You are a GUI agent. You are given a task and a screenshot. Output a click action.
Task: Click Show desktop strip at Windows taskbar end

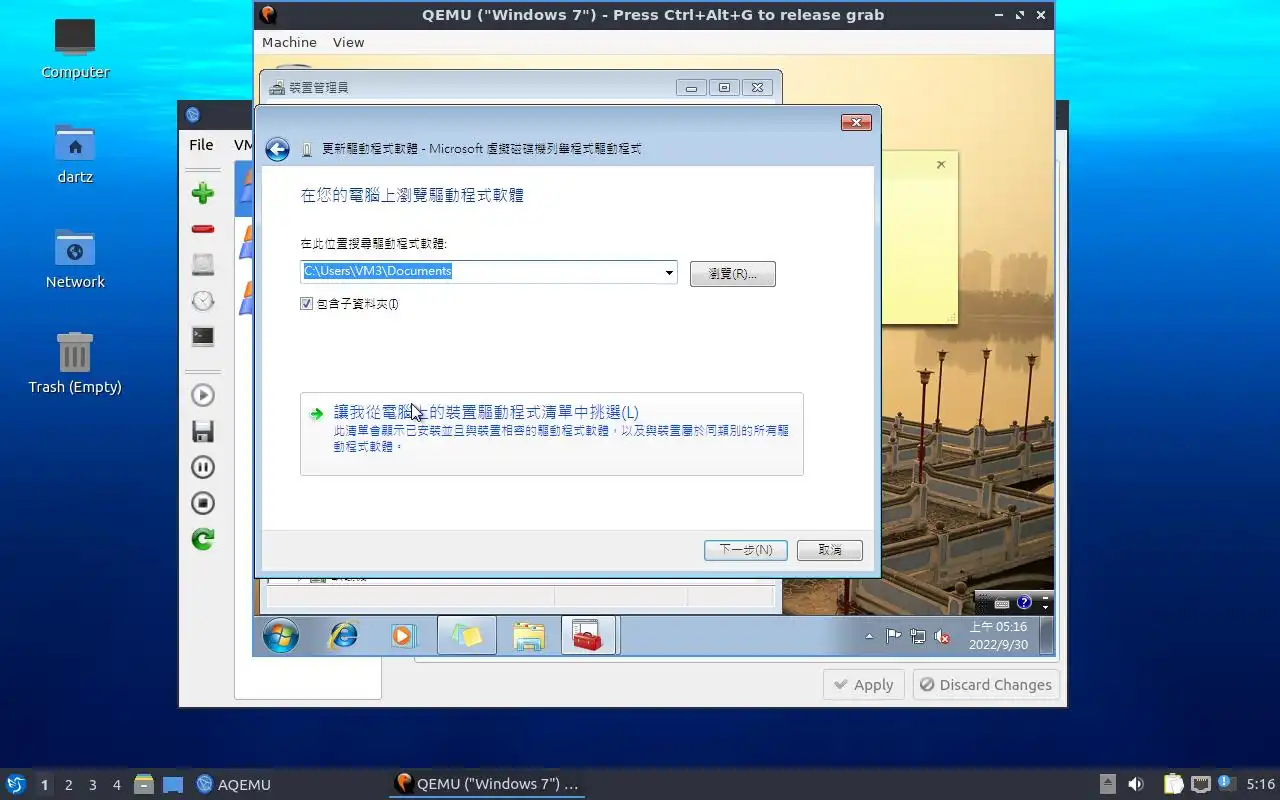click(x=1046, y=636)
